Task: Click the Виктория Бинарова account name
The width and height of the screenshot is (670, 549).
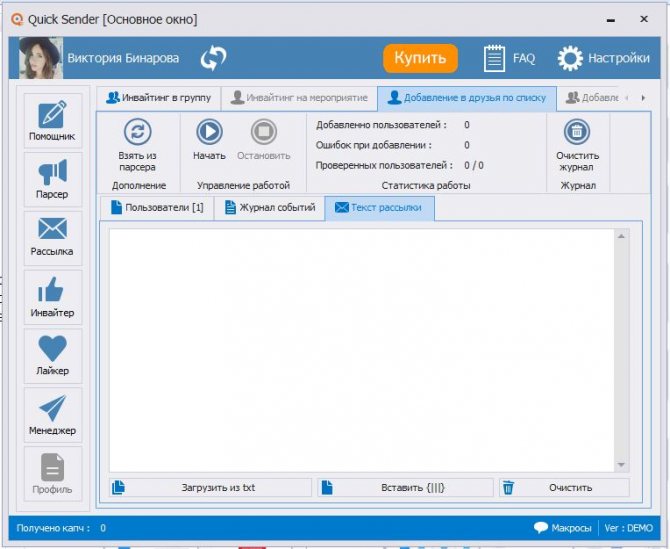Action: 123,58
